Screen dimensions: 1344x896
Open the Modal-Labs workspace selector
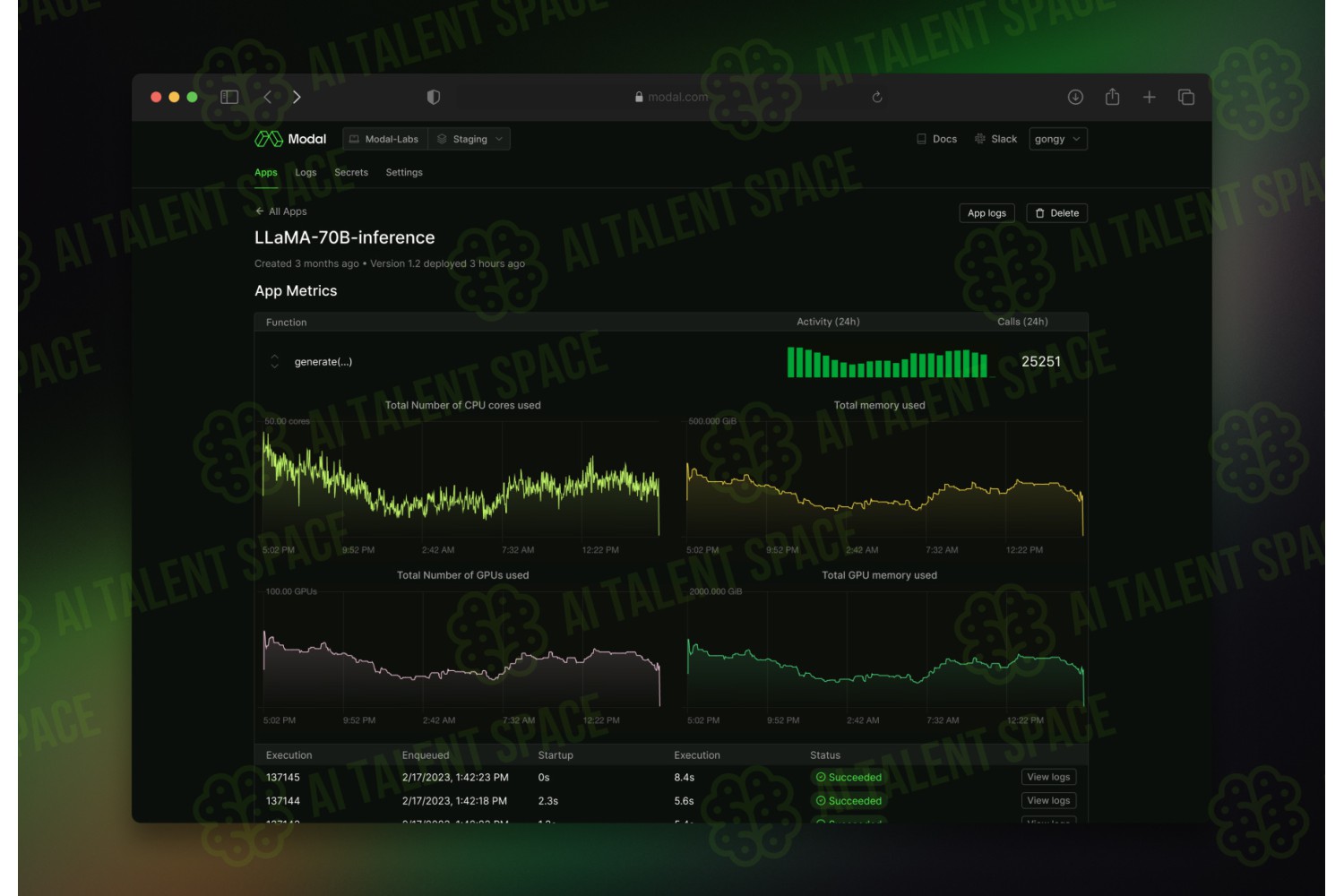click(384, 139)
